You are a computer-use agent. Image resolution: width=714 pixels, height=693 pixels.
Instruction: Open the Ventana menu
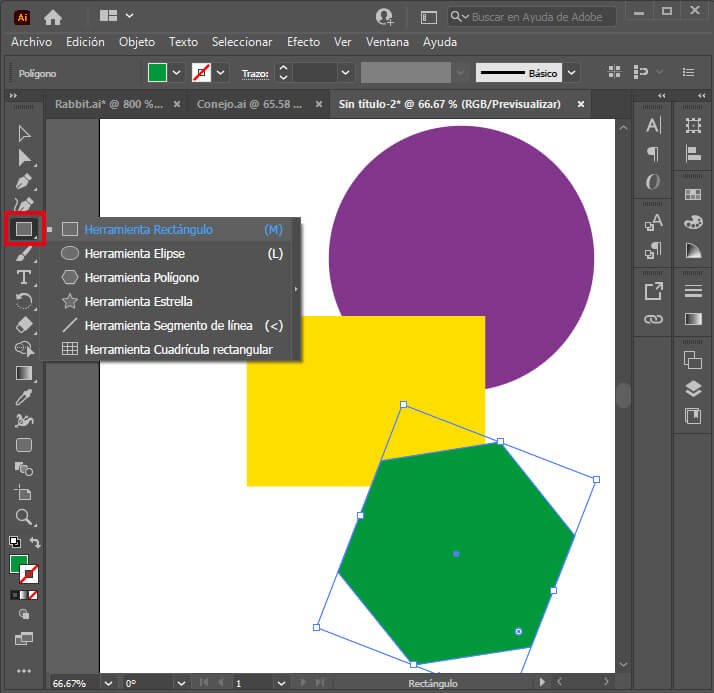tap(387, 42)
